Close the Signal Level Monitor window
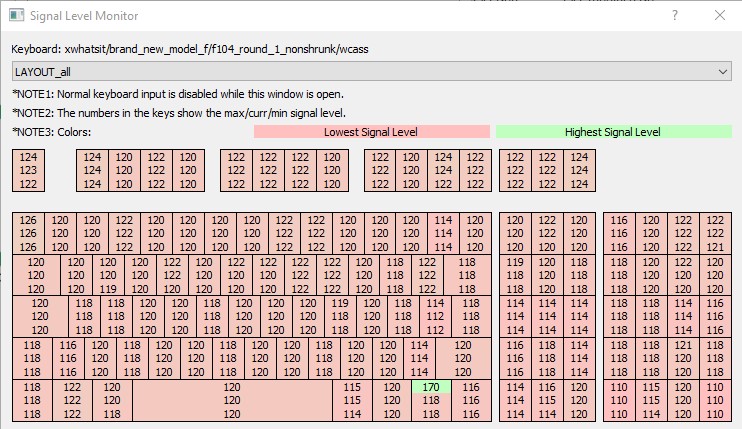This screenshot has width=742, height=429. [x=720, y=16]
